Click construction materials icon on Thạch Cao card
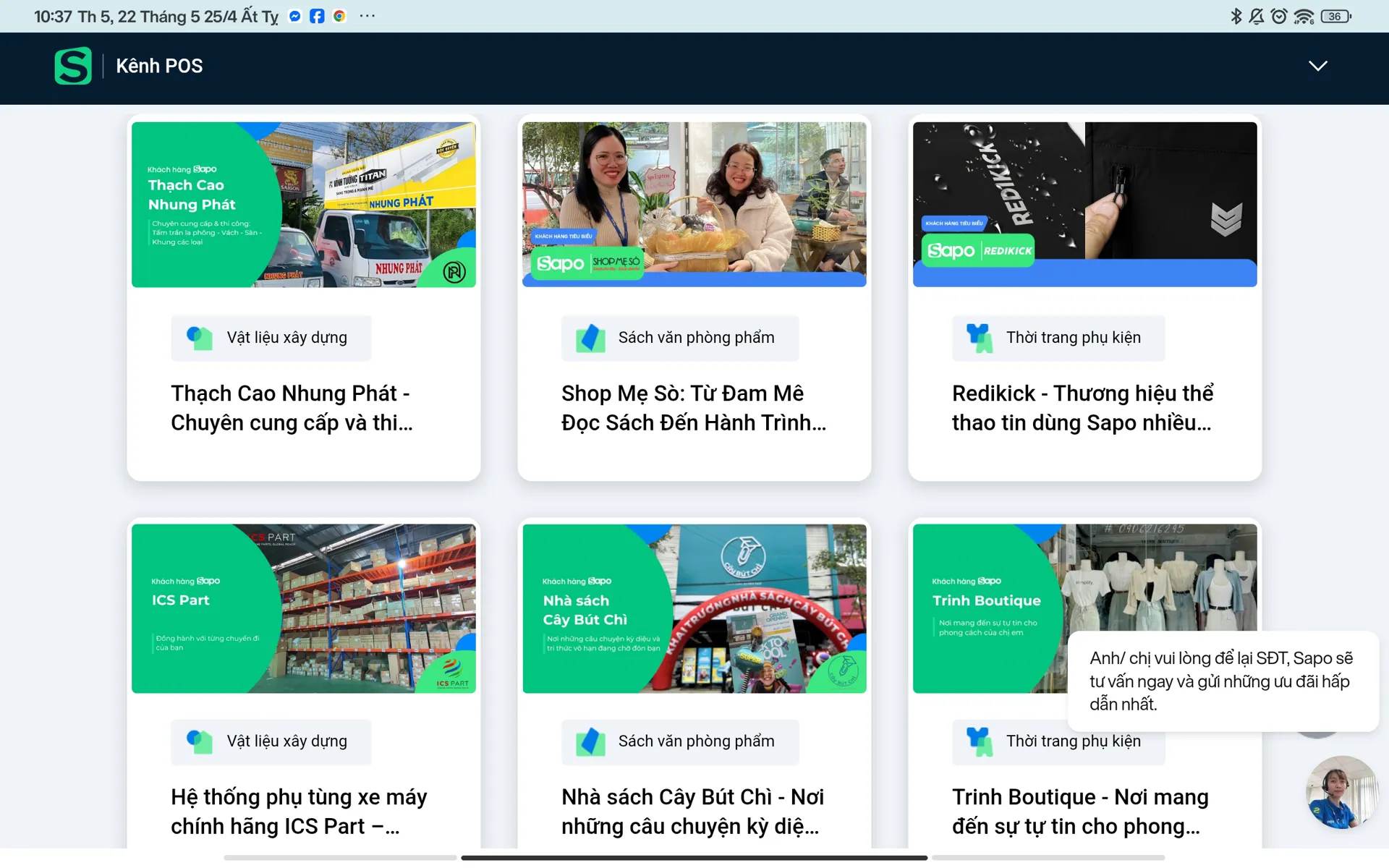Screen dimensions: 1389x868 [200, 338]
